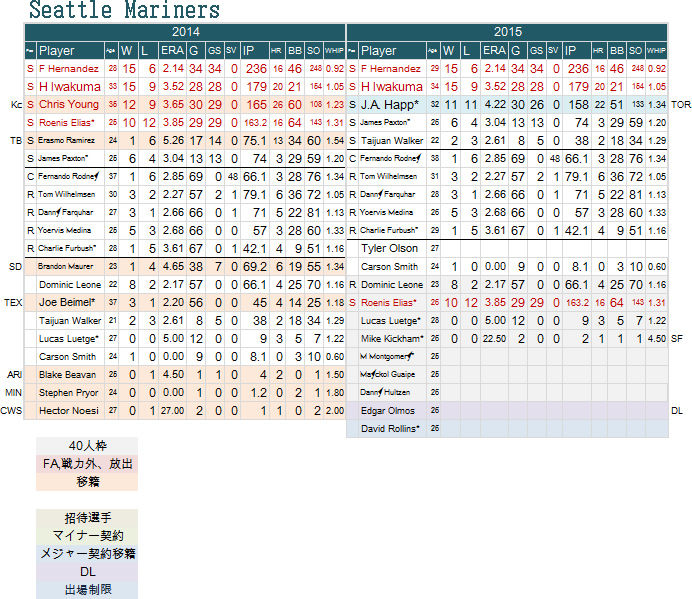
Task: Select Edgar Olmos player name
Action: click(388, 411)
